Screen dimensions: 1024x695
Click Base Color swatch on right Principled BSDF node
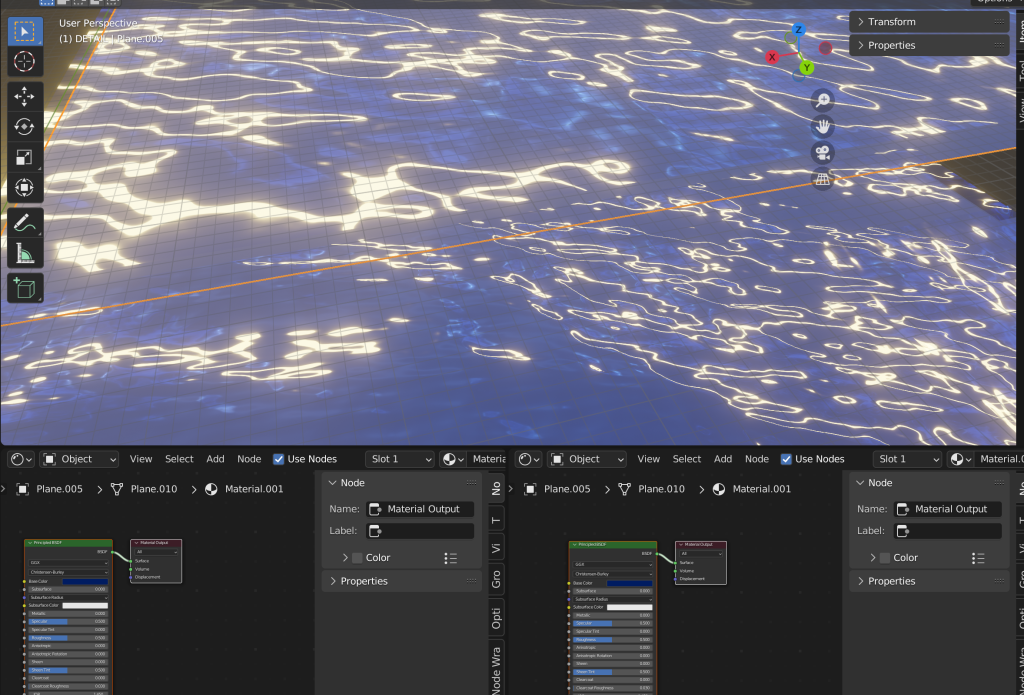[x=630, y=583]
